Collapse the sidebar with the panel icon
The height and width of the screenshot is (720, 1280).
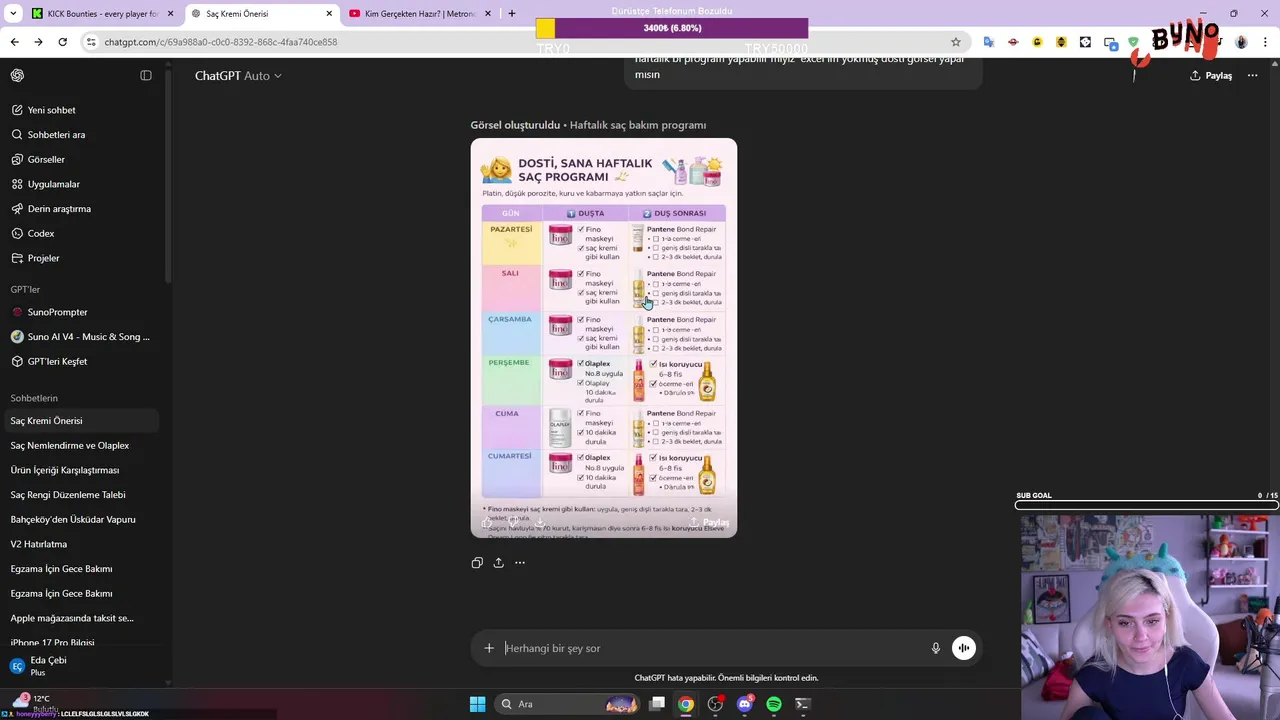(x=146, y=76)
